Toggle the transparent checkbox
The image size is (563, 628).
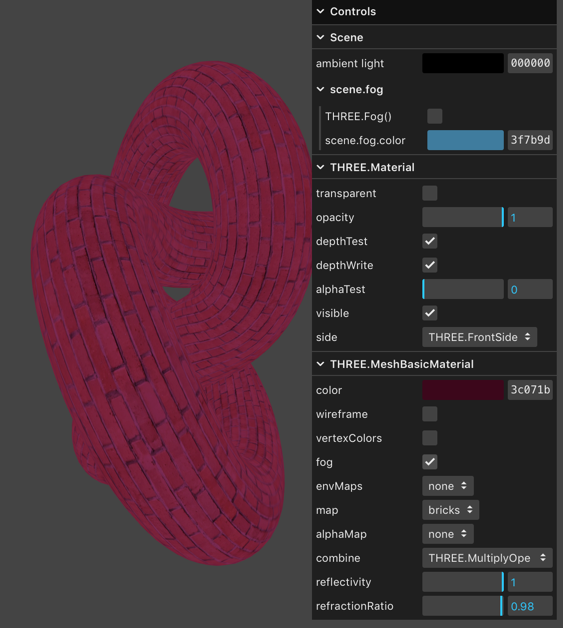coord(430,193)
